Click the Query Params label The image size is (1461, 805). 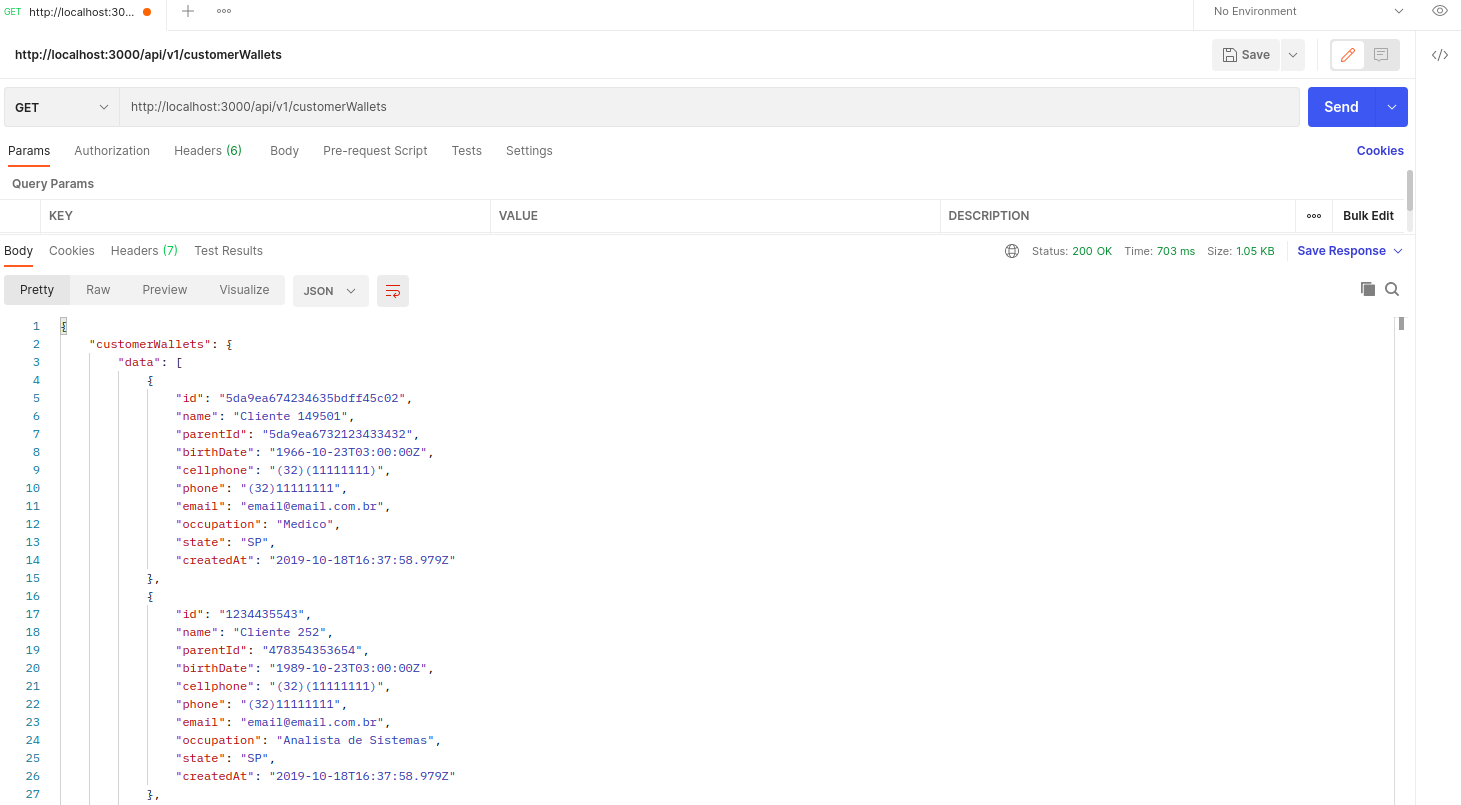53,184
